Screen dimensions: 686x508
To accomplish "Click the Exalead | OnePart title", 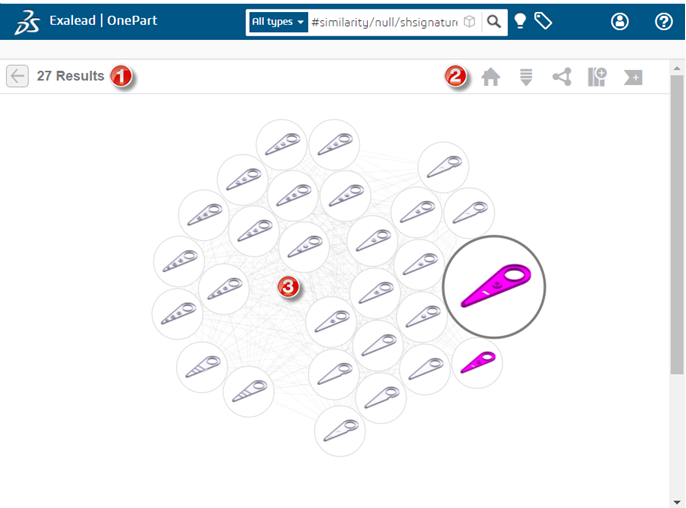I will [103, 21].
